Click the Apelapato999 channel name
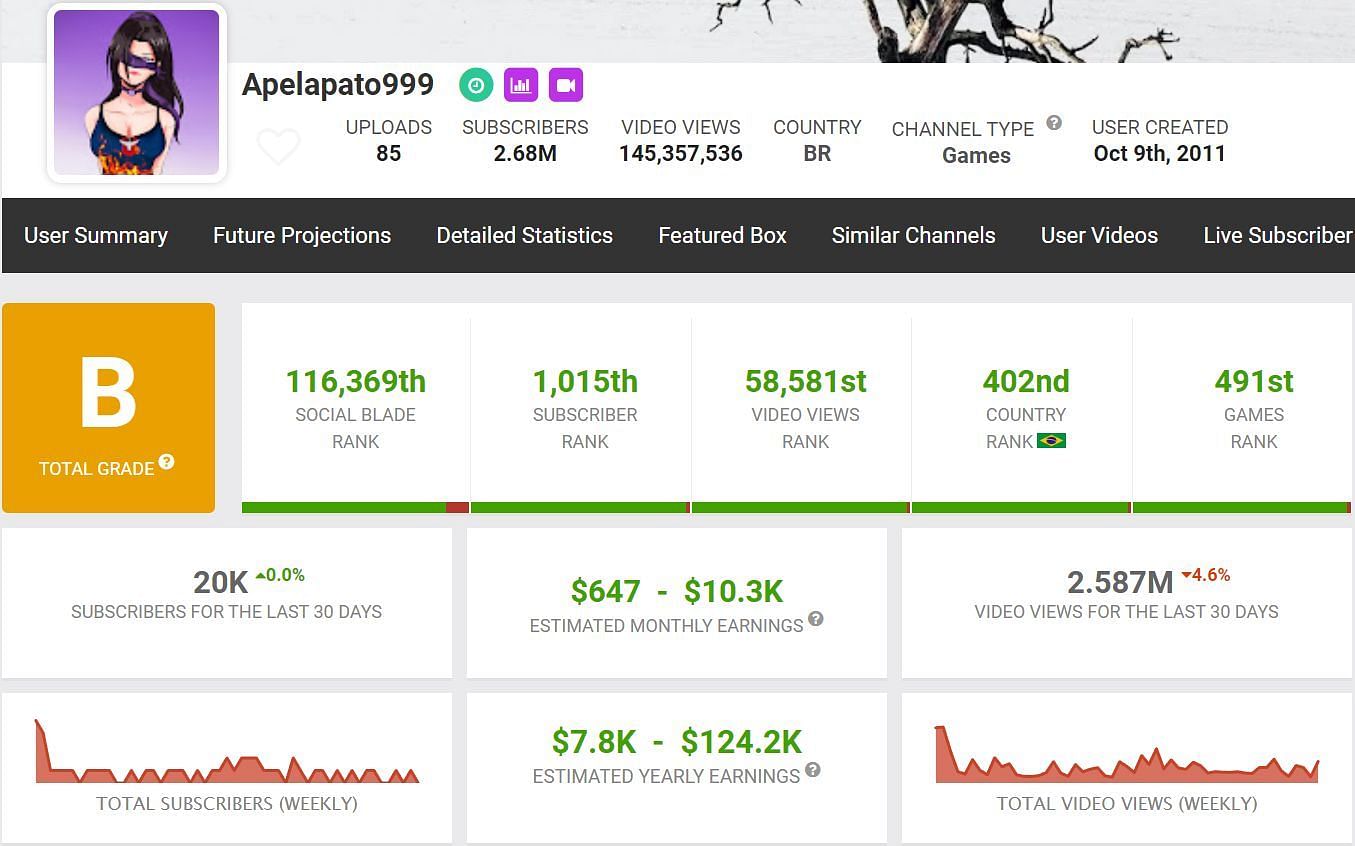1355x846 pixels. click(338, 85)
